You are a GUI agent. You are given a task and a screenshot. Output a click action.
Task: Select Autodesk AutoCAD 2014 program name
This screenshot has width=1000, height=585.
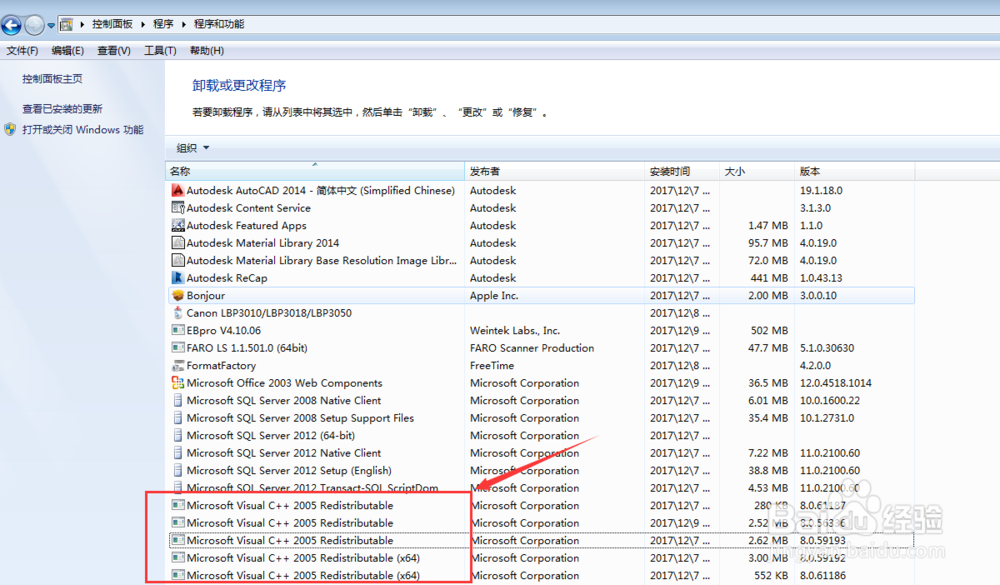[321, 190]
